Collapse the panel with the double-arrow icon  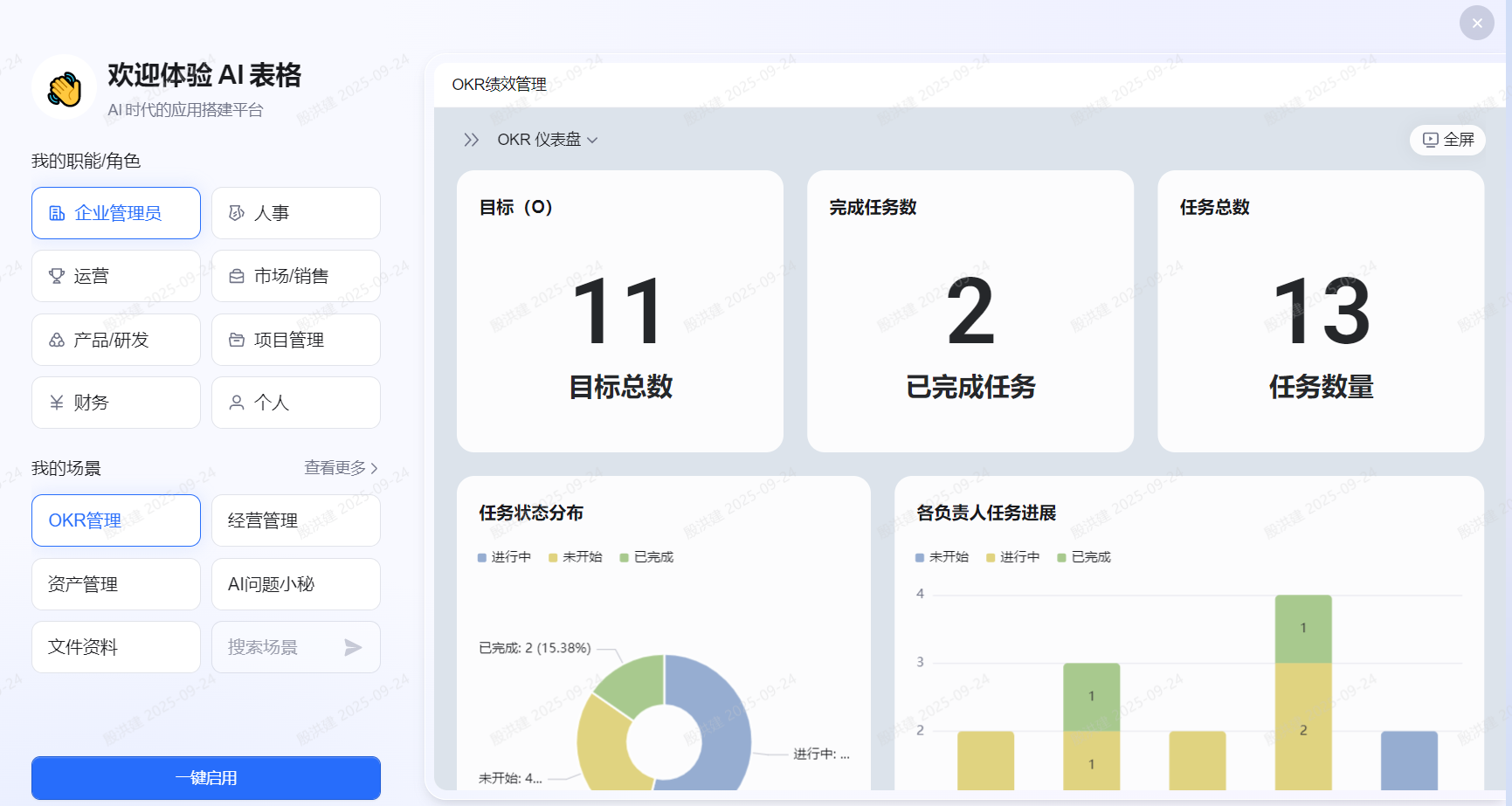[471, 140]
